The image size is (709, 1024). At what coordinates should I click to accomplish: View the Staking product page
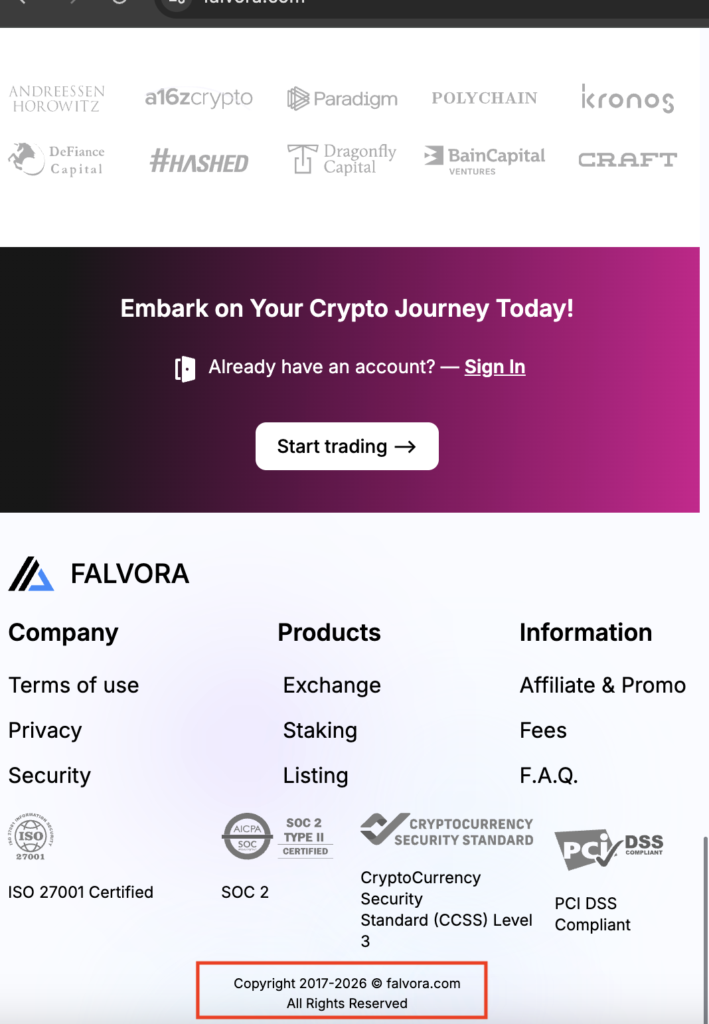320,731
